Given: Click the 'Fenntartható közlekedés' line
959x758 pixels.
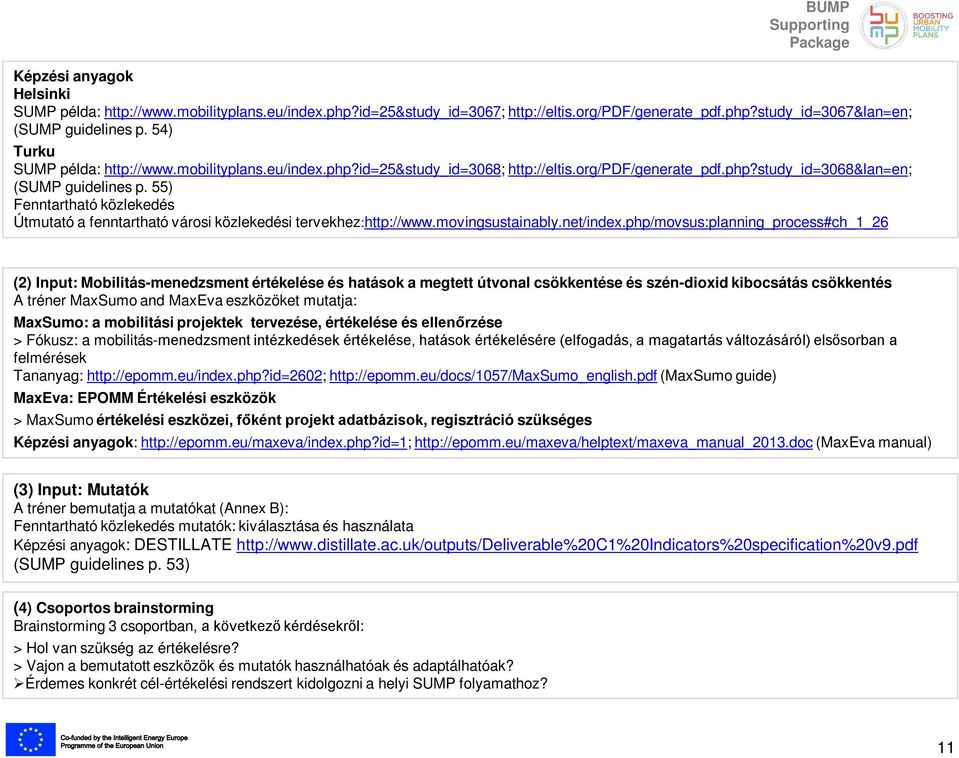Looking at the screenshot, I should coord(94,205).
